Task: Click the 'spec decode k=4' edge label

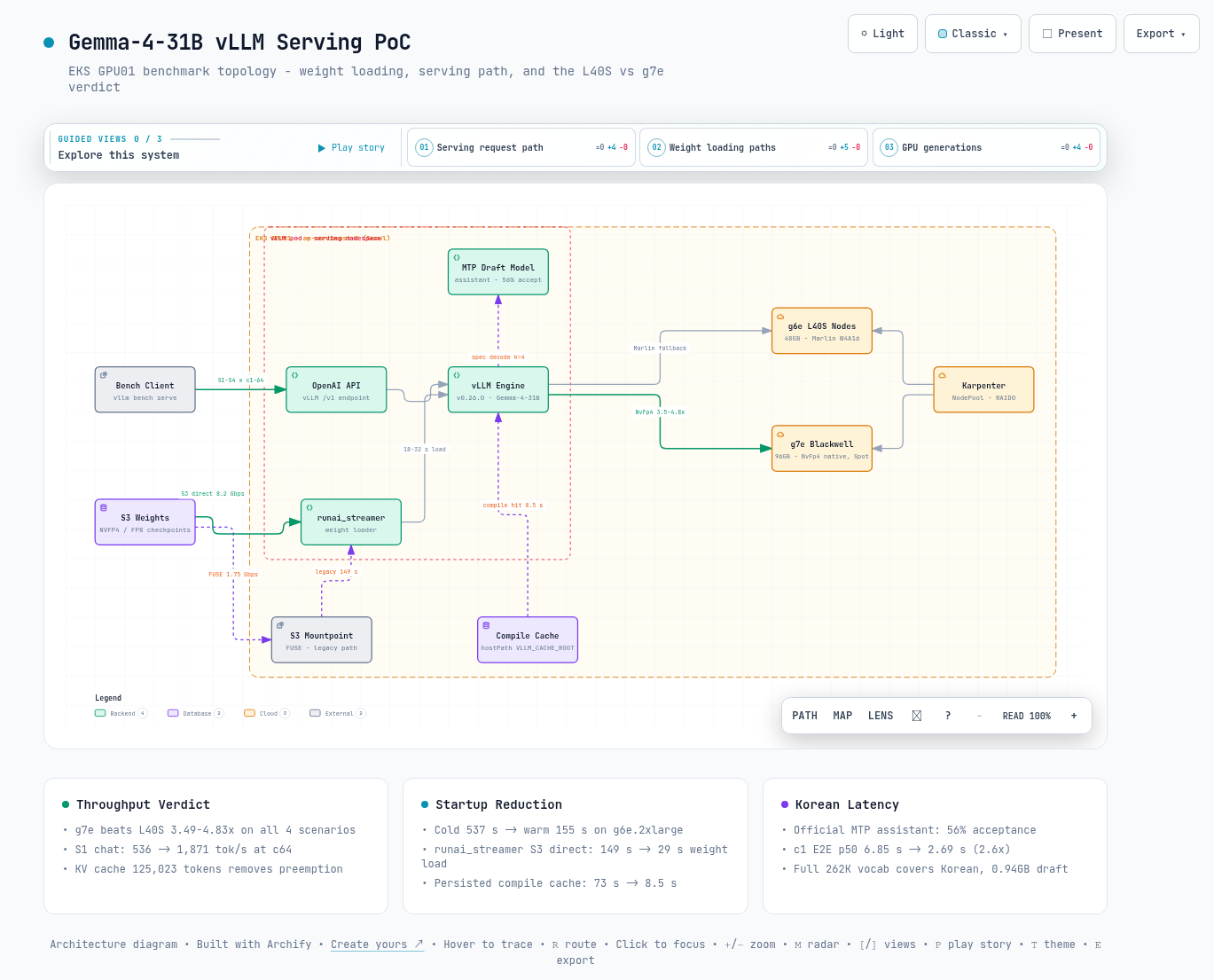Action: point(498,357)
